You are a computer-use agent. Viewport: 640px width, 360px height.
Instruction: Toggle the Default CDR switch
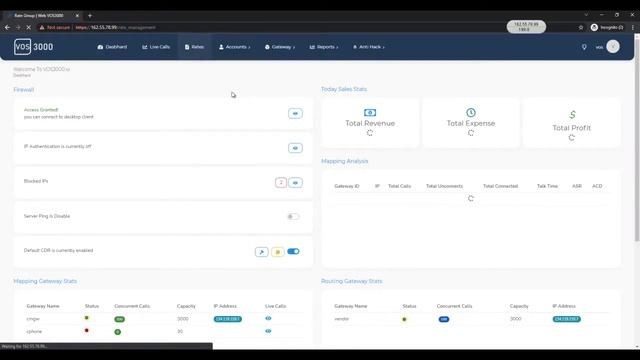click(293, 251)
